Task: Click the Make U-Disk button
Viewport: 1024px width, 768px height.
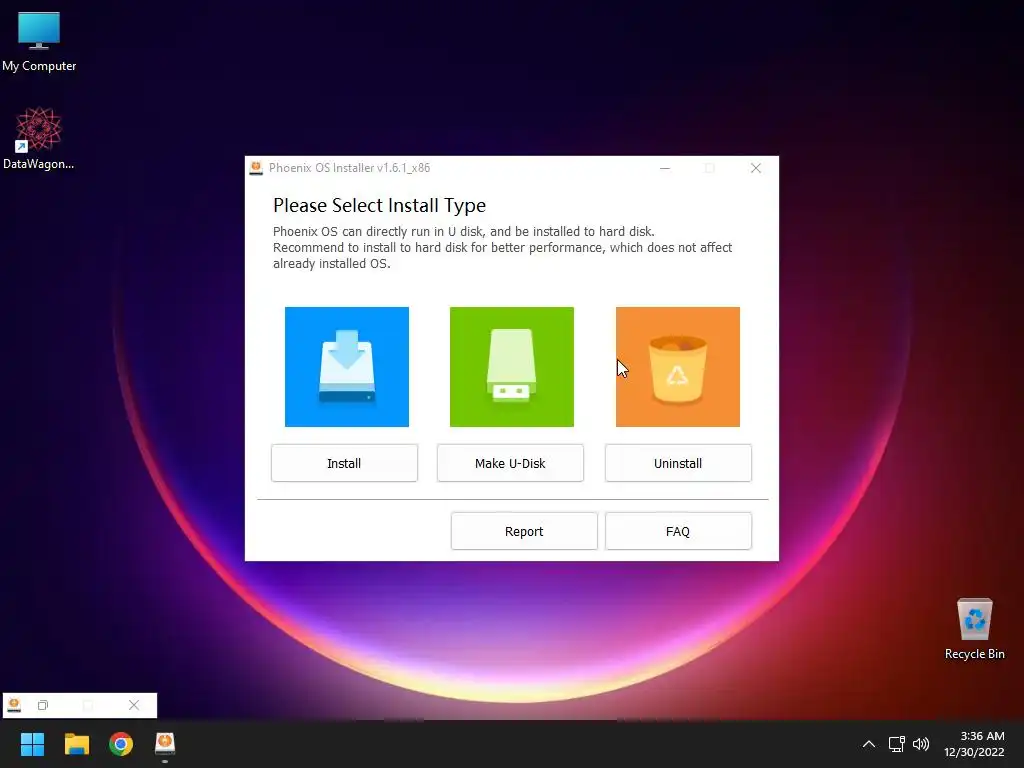Action: tap(510, 463)
